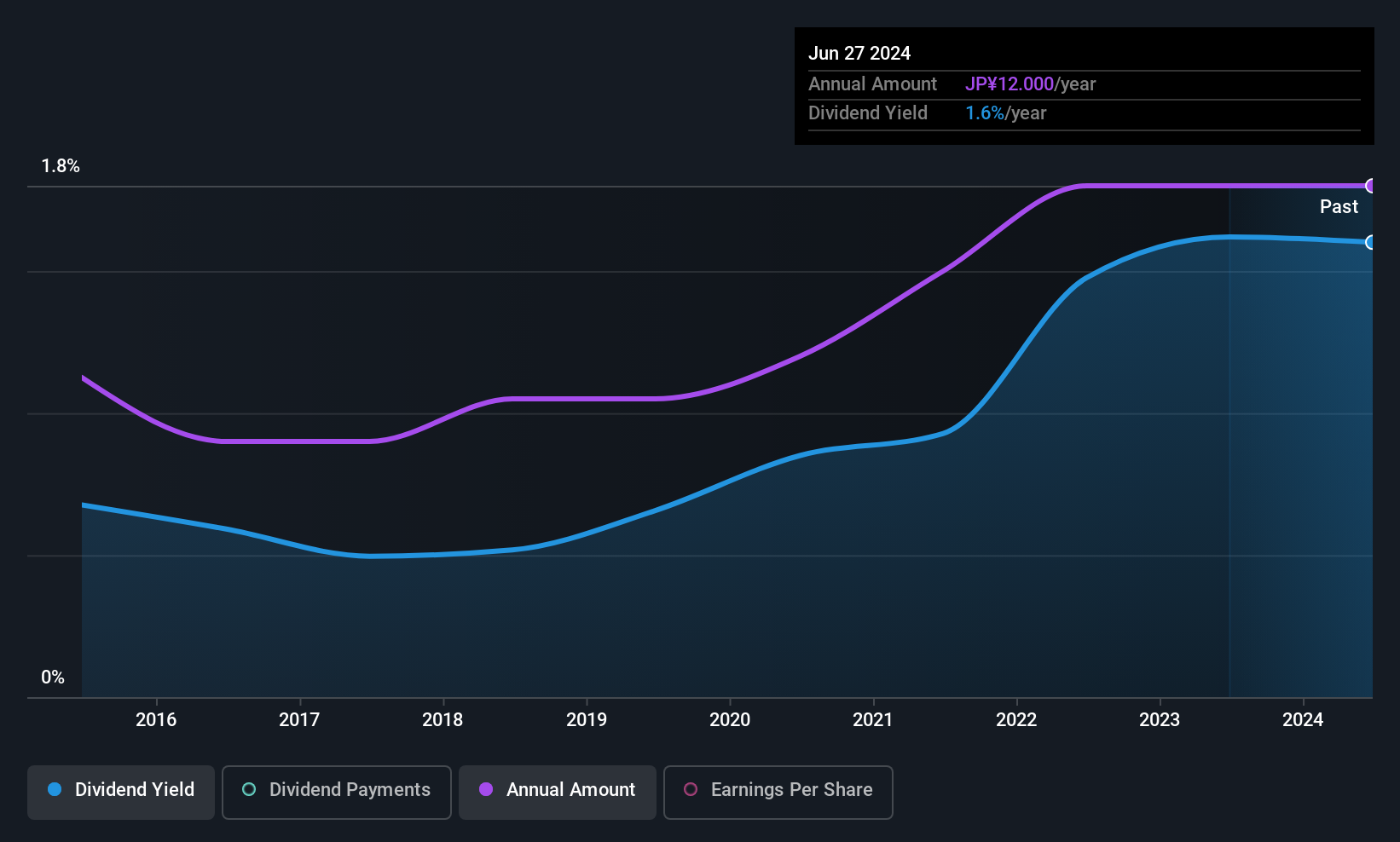The image size is (1400, 842).
Task: Click the blue Dividend Yield endpoint marker
Action: click(x=1371, y=242)
